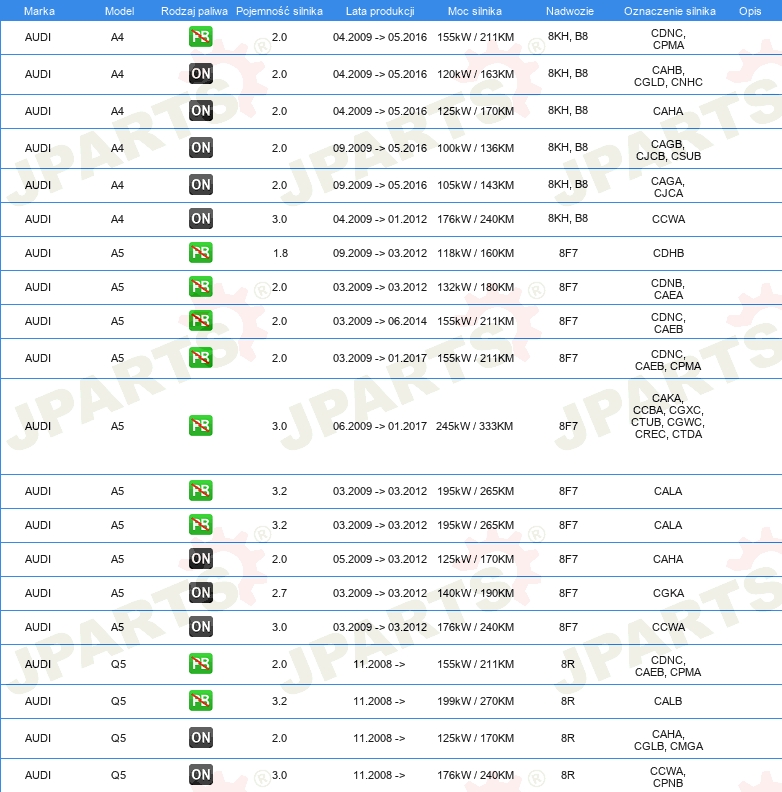Click the Marka column header

click(38, 10)
